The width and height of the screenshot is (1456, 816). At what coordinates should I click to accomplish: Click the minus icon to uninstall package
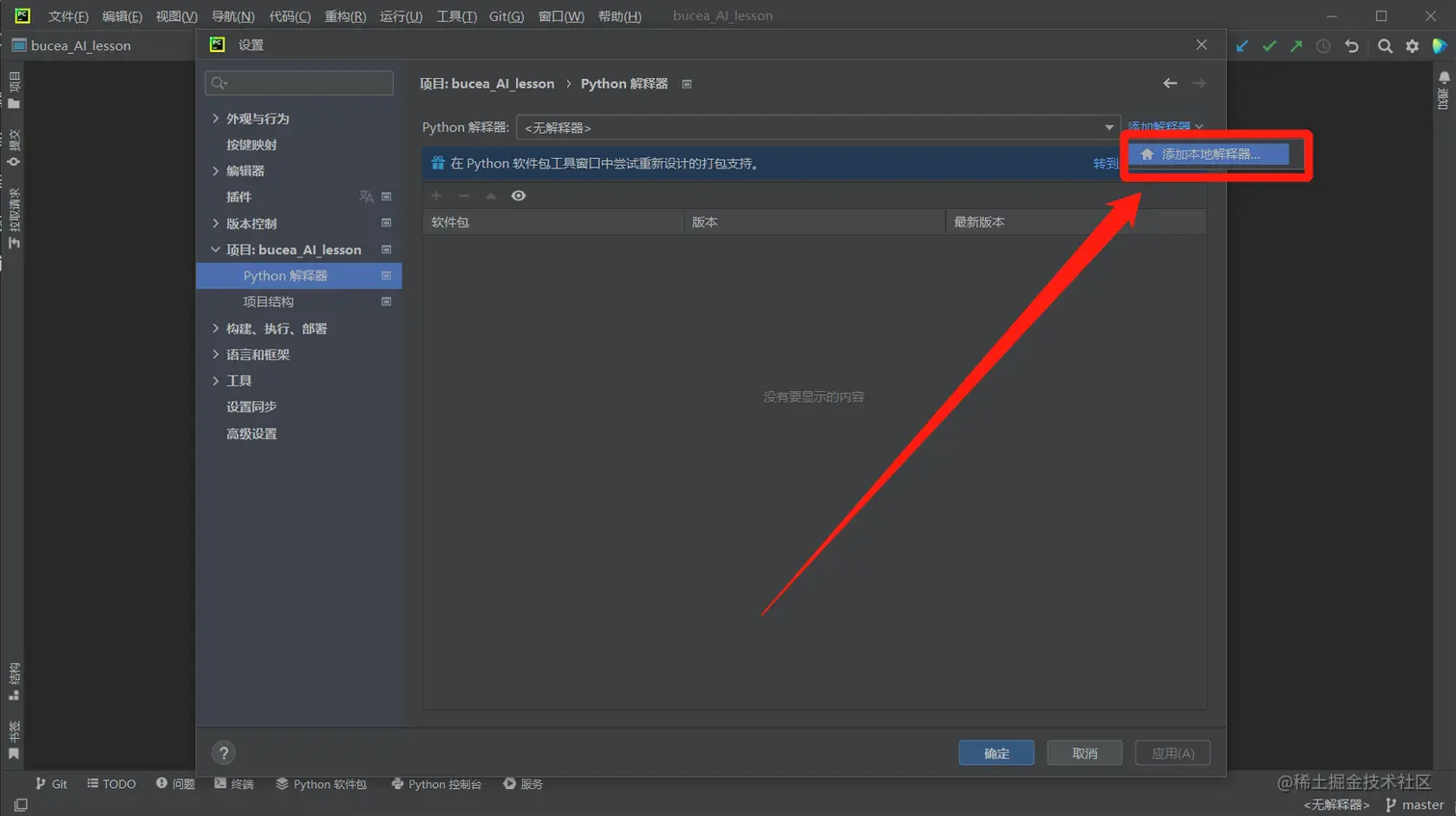[463, 196]
